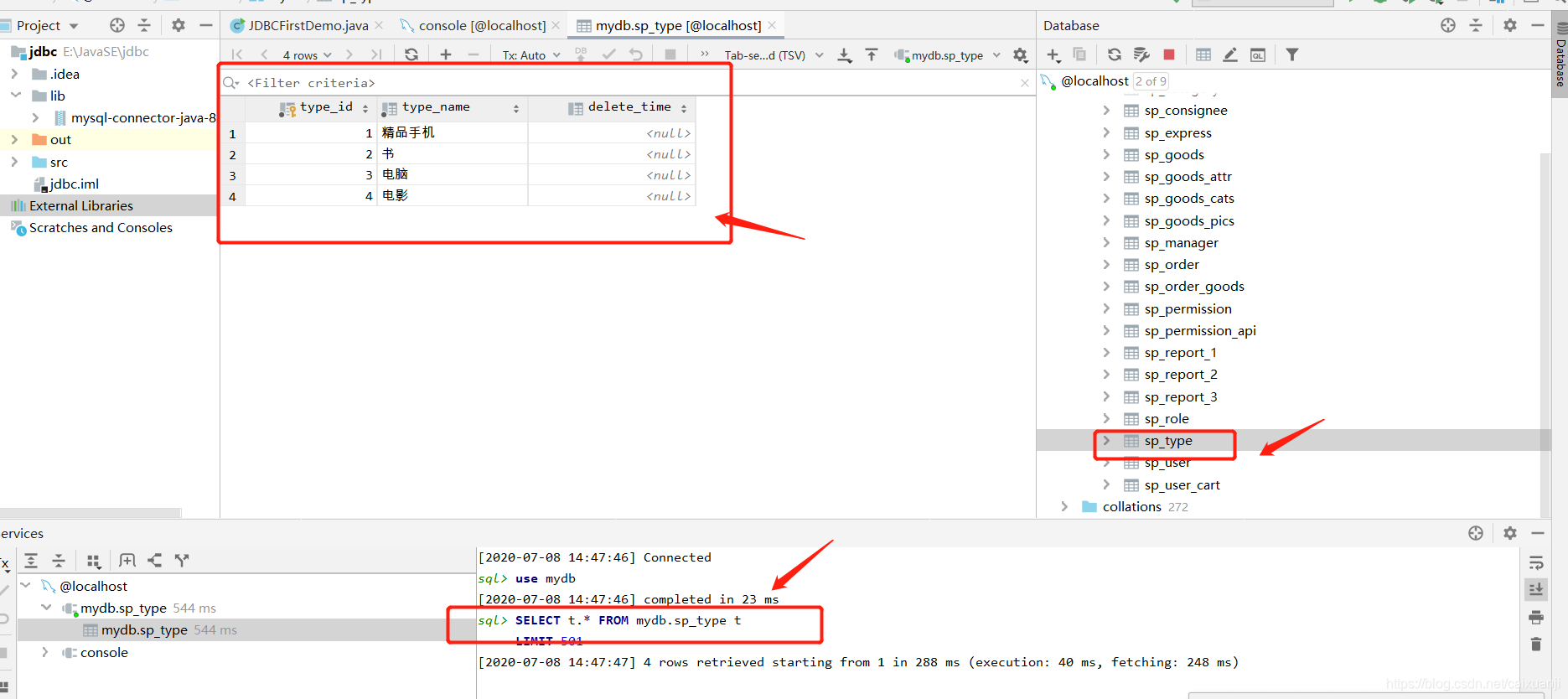The image size is (1568, 699).
Task: Open the Tx: Auto transaction mode dropdown
Action: coord(531,55)
